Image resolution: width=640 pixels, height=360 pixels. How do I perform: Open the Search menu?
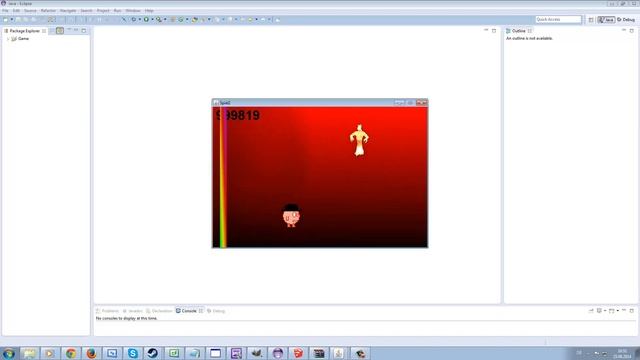pyautogui.click(x=86, y=11)
